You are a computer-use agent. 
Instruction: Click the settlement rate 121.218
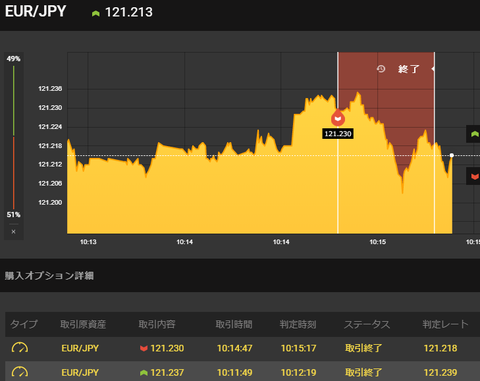click(441, 348)
